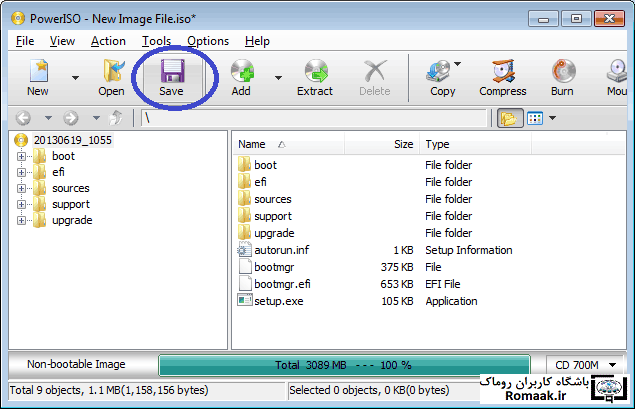Click the Forward navigation arrow
The image size is (635, 409).
click(71, 118)
